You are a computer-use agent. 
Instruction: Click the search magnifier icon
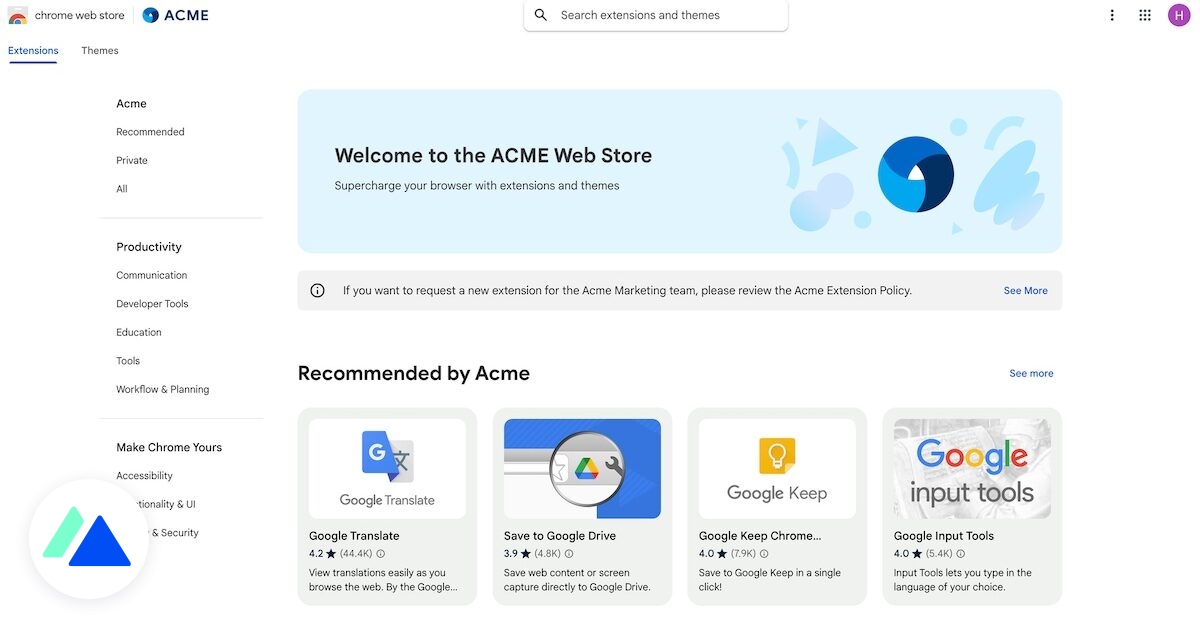[x=541, y=15]
